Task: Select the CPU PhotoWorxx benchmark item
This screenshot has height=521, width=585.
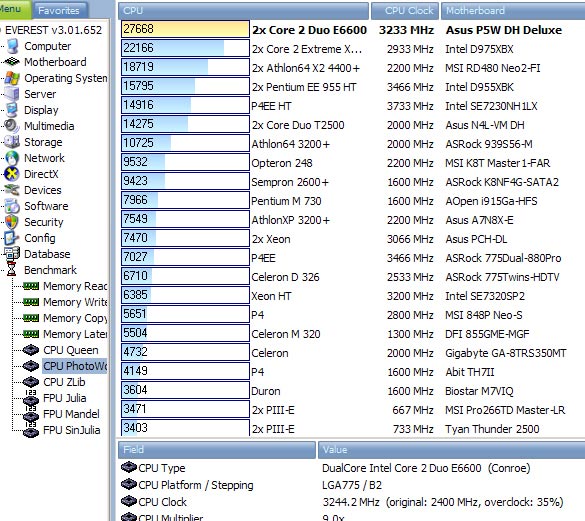Action: 75,366
